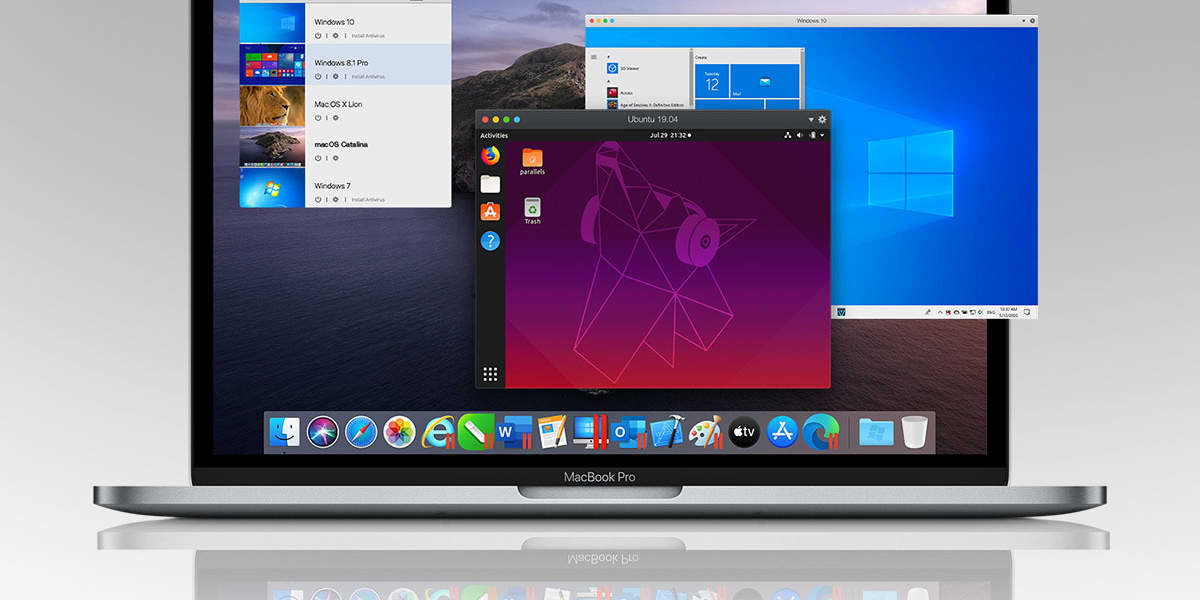1200x600 pixels.
Task: Toggle power for Windows 8.1 Pro VM
Action: coord(318,76)
